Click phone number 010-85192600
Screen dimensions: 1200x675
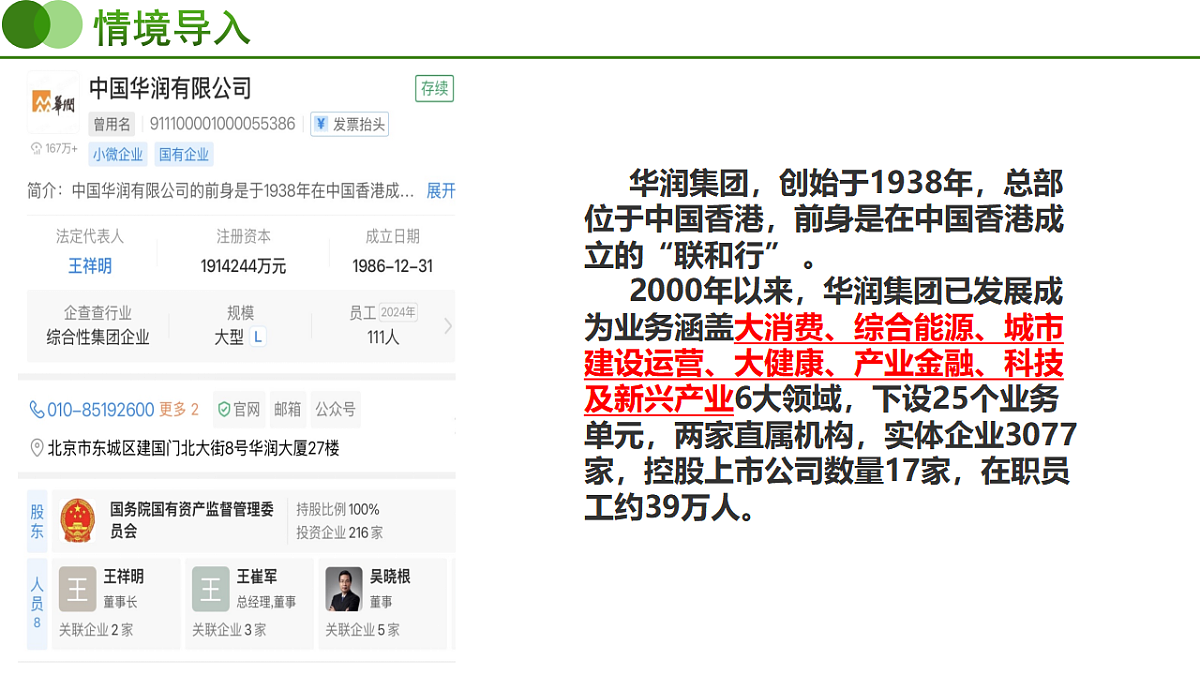pos(100,409)
